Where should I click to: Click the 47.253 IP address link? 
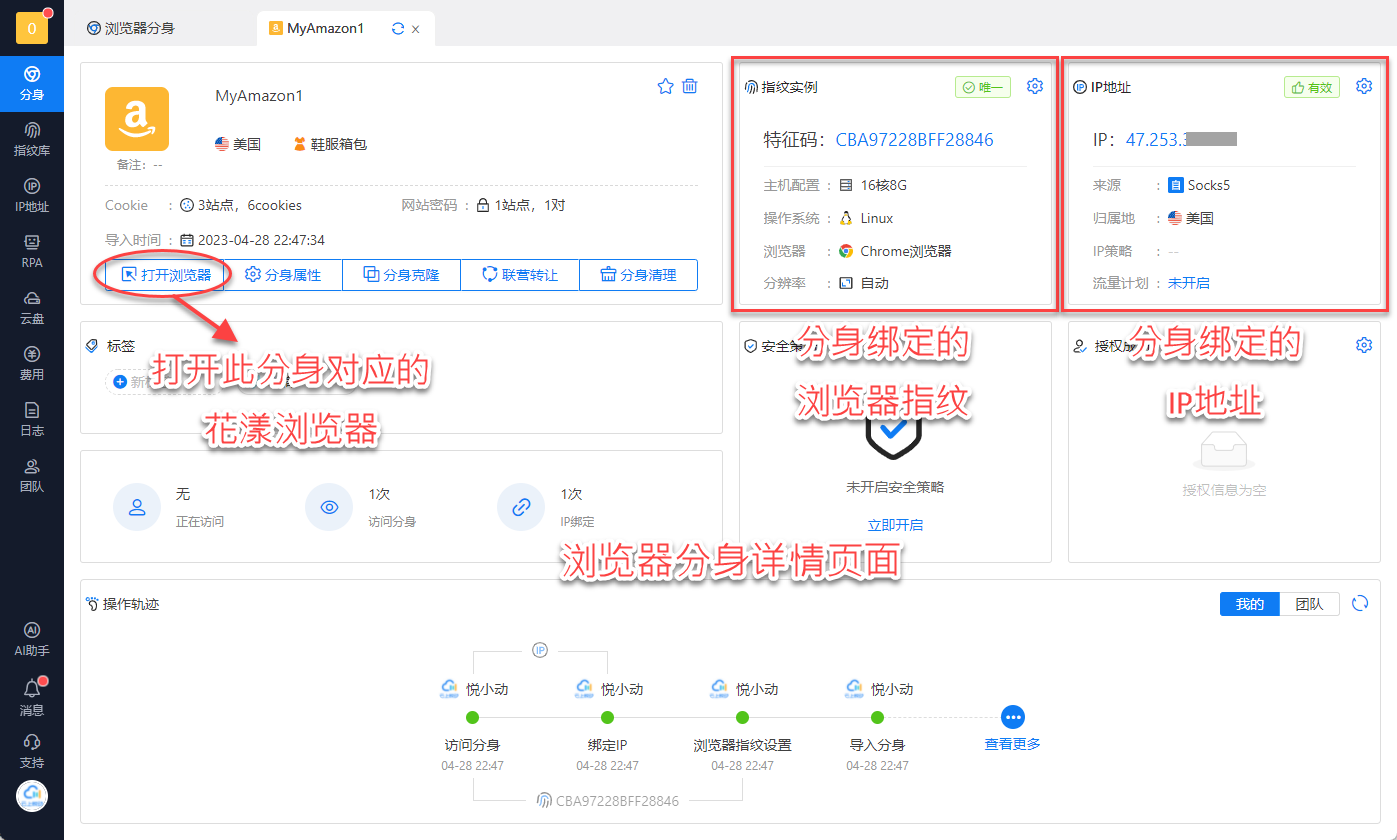(x=1182, y=140)
